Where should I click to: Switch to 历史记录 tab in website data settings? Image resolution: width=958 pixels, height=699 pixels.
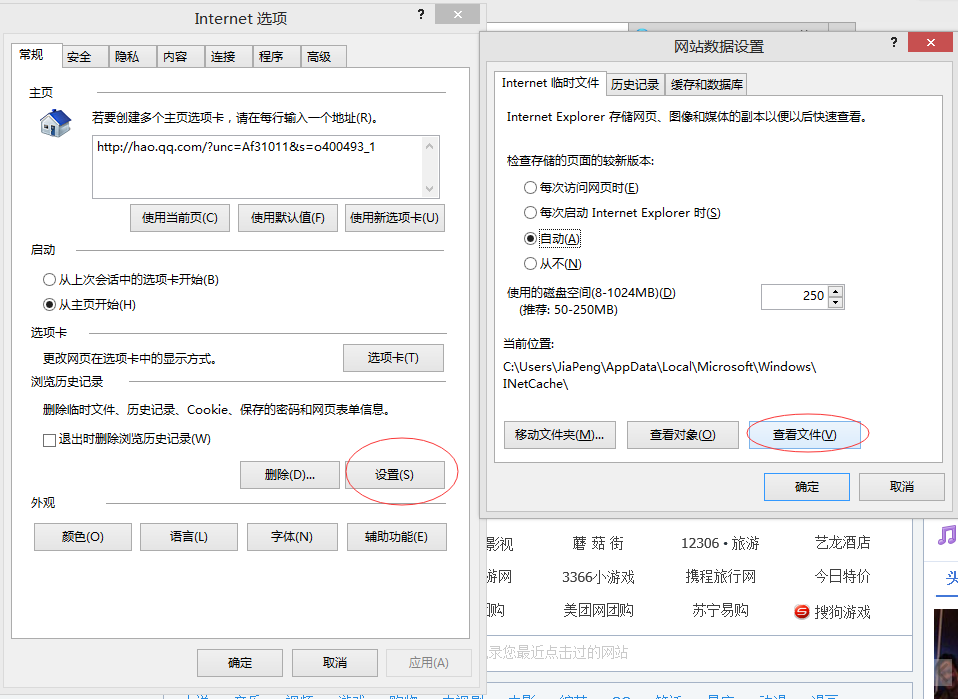pos(635,84)
